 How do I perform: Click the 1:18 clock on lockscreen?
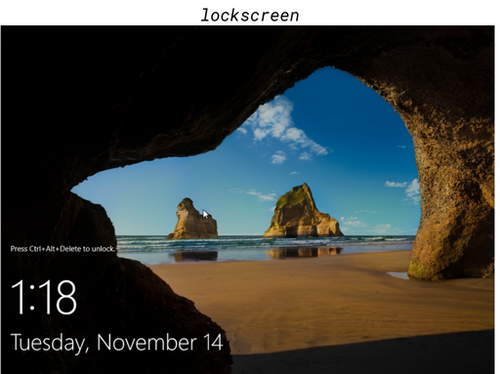44,297
